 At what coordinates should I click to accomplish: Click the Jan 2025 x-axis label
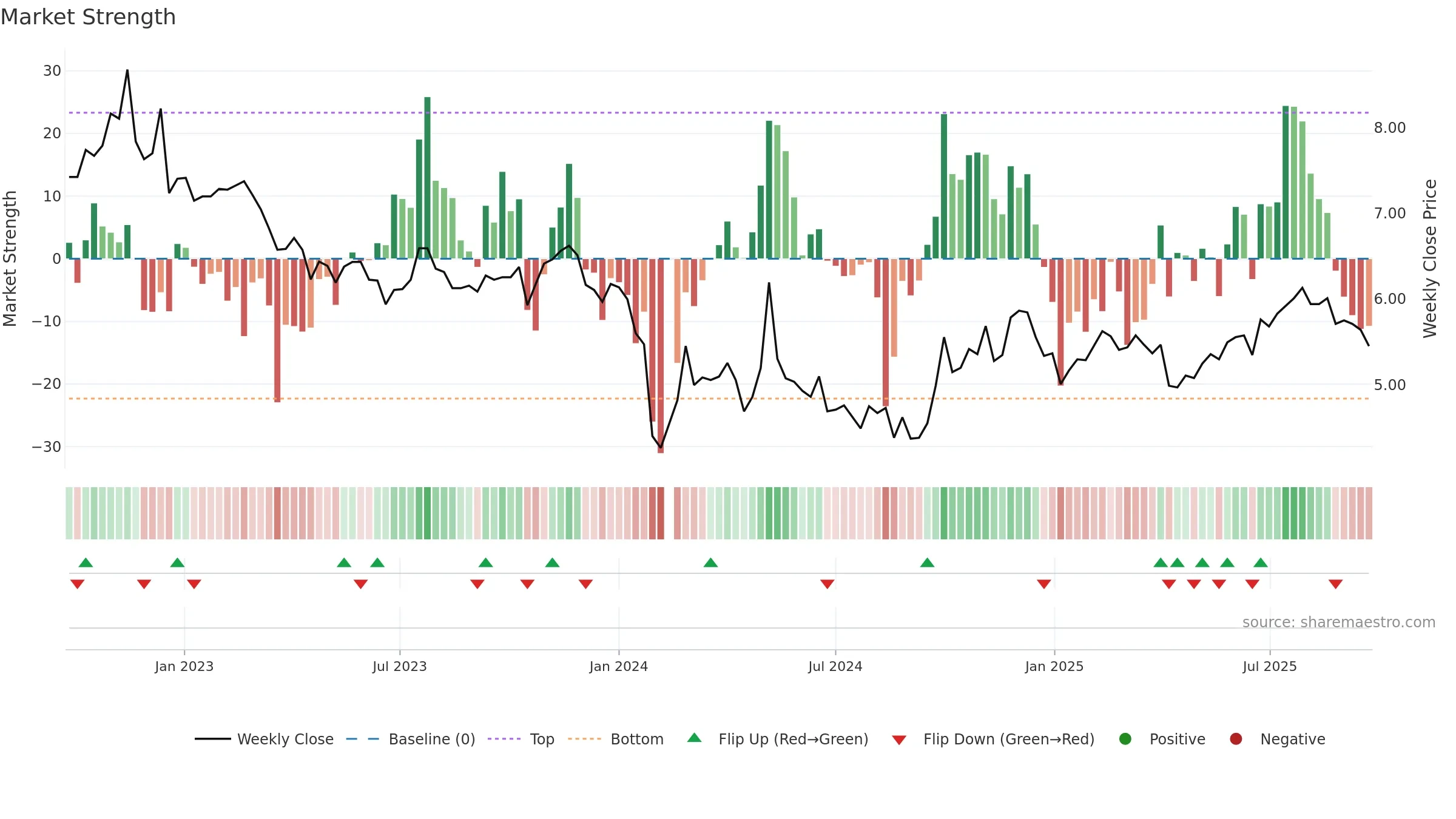1054,666
